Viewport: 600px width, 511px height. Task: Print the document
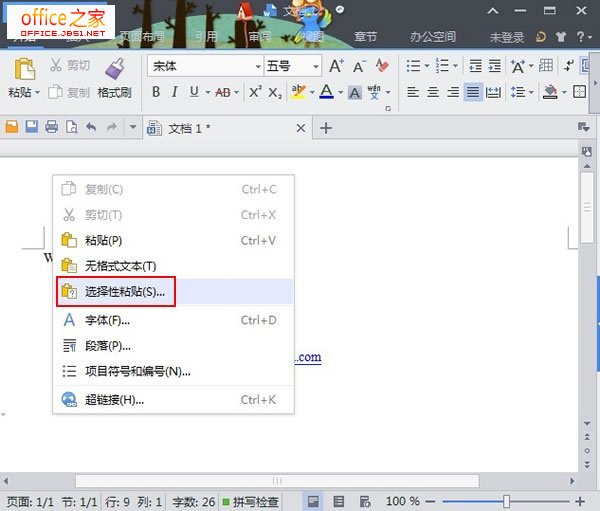(x=52, y=127)
